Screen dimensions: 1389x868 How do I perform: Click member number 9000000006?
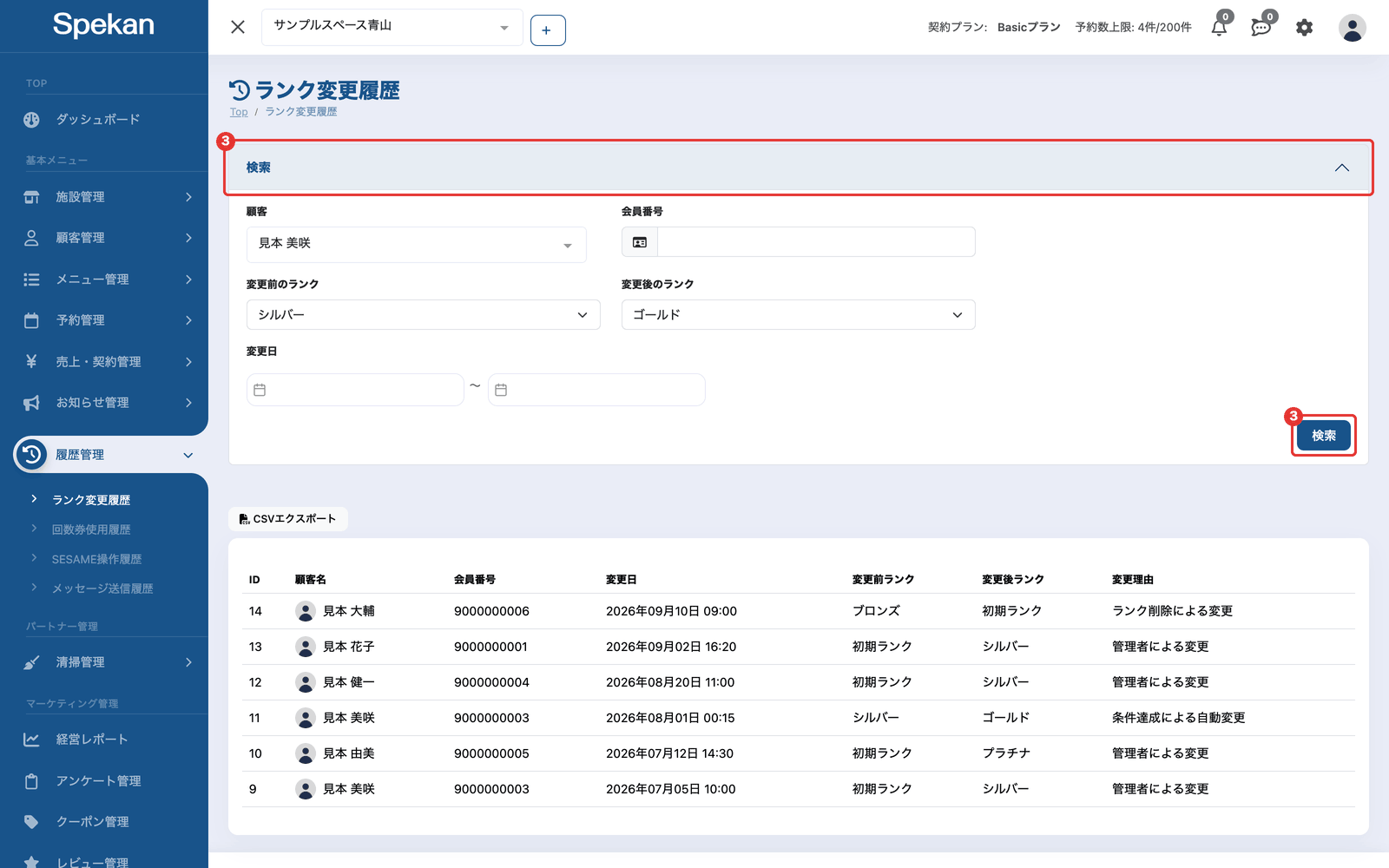point(491,611)
